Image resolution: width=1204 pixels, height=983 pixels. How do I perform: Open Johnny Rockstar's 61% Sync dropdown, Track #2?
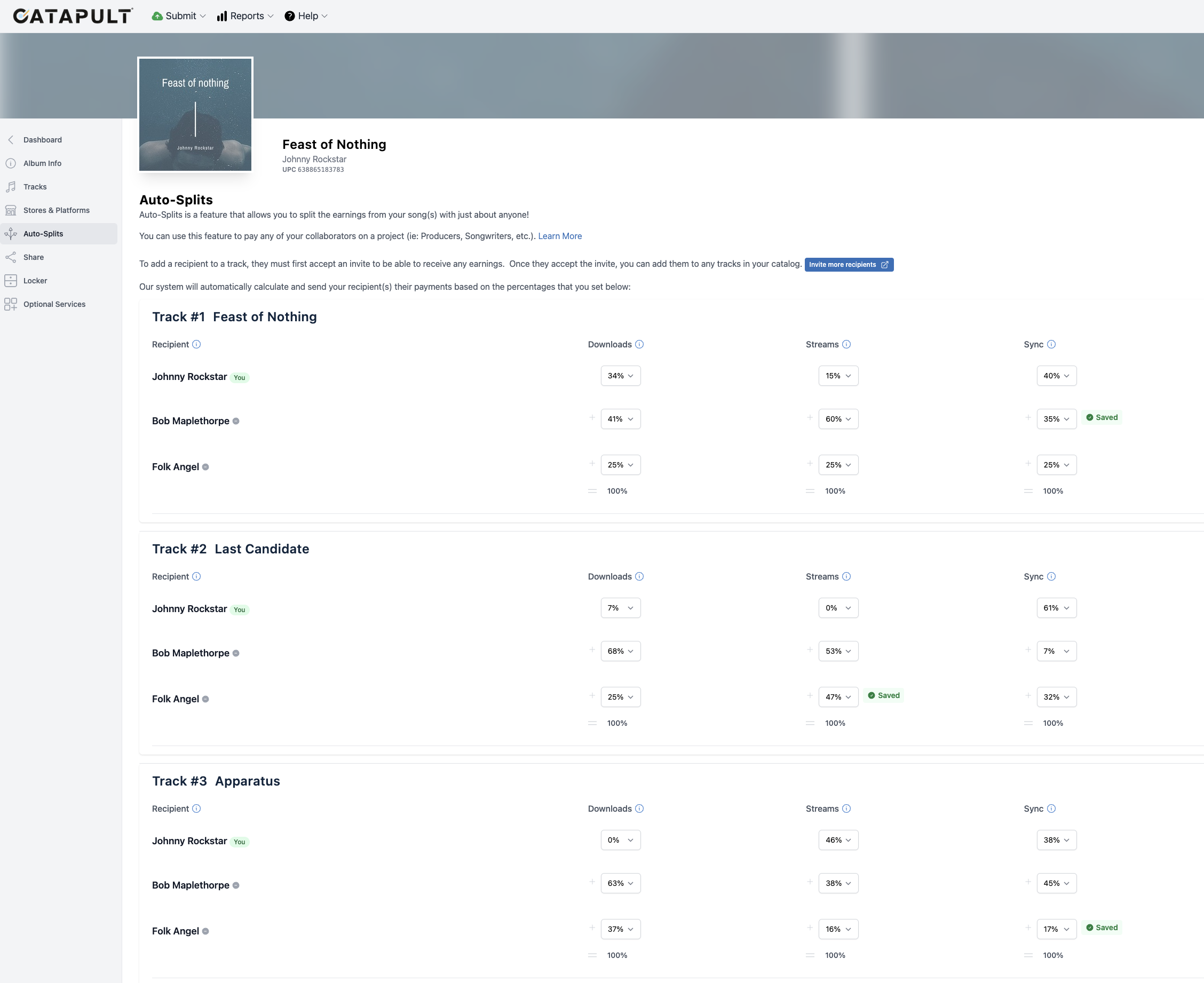[x=1057, y=608]
